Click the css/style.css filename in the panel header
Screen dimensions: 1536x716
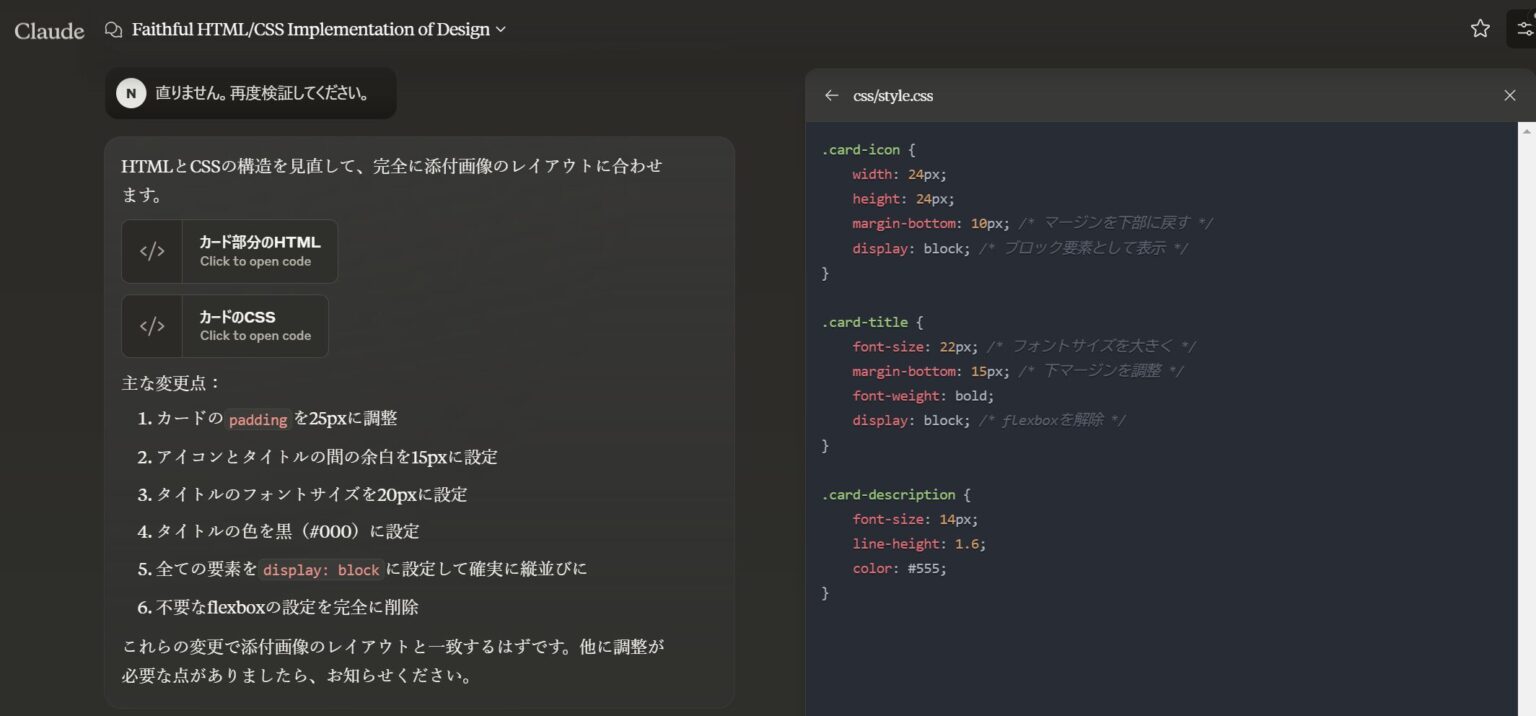pyautogui.click(x=891, y=96)
